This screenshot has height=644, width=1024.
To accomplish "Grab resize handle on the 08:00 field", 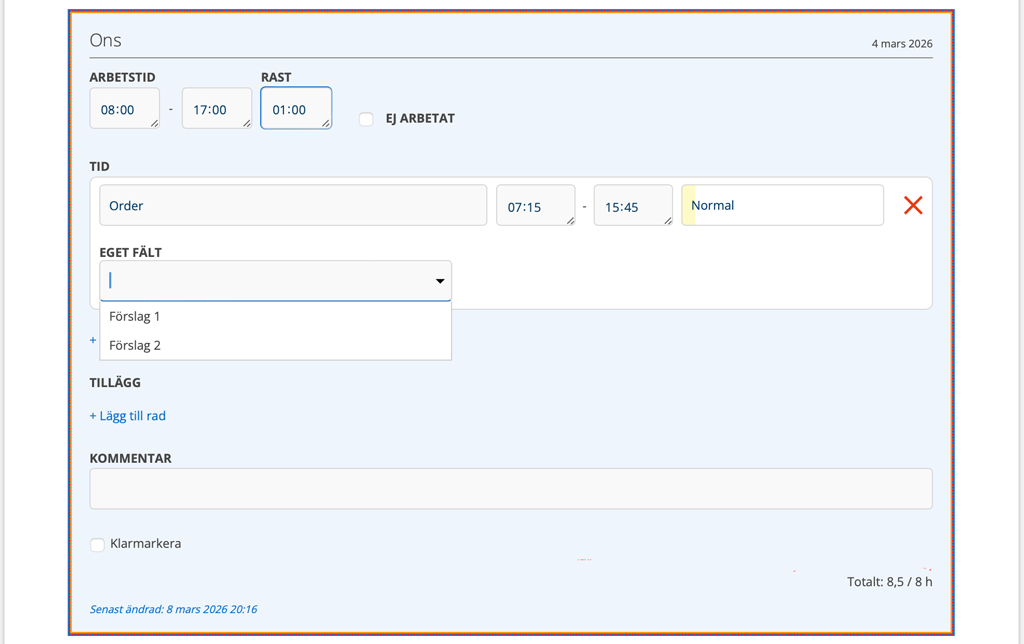I will click(154, 123).
